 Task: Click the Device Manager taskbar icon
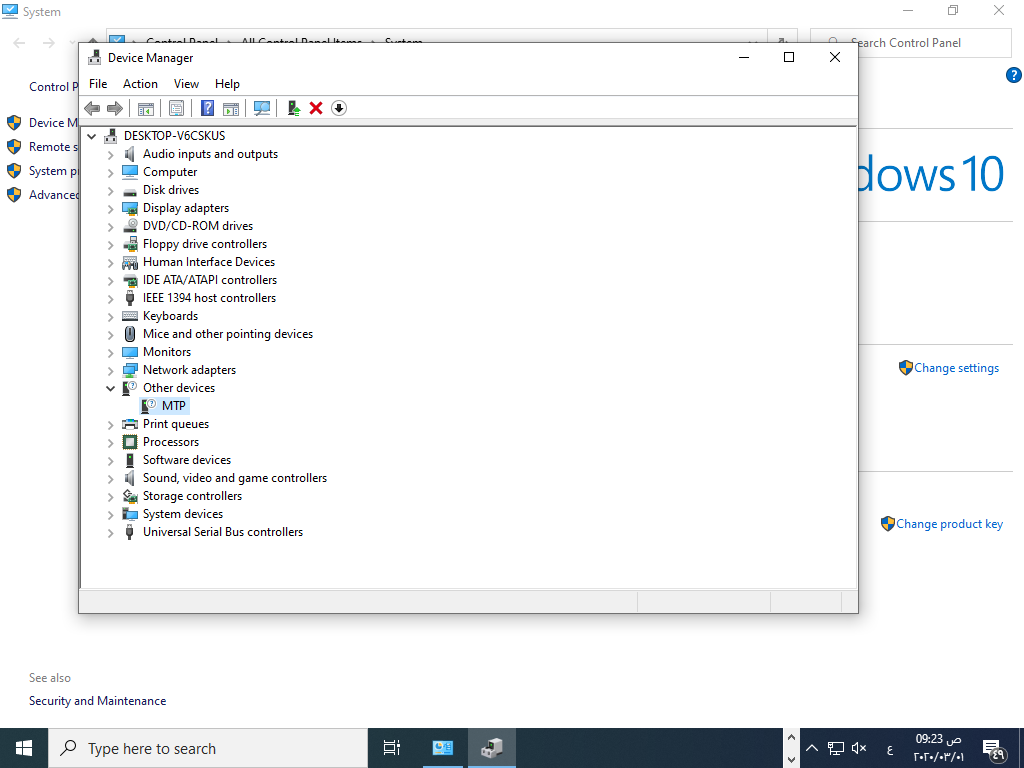coord(492,748)
